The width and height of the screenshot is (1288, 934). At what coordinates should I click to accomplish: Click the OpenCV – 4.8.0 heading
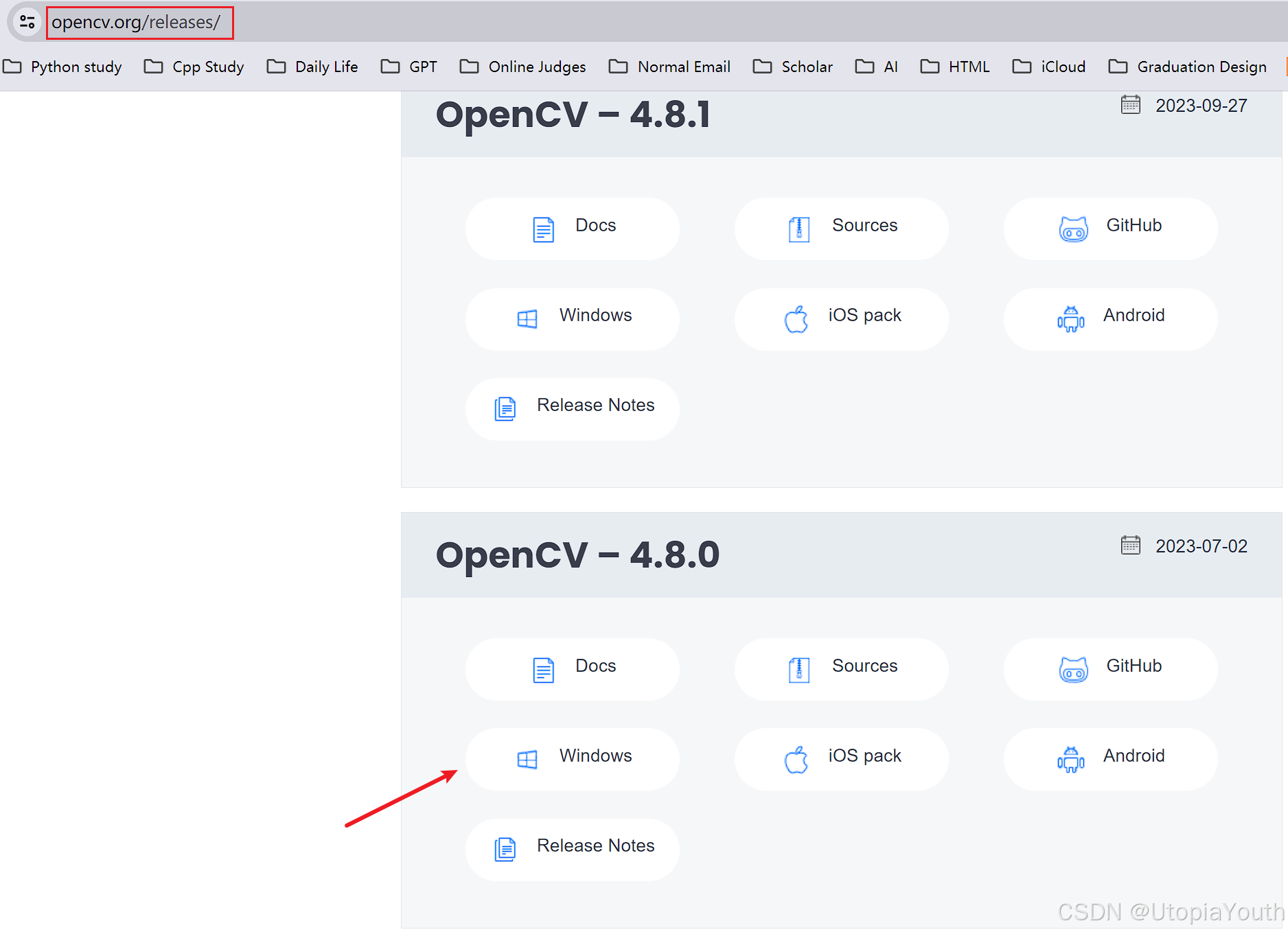pyautogui.click(x=577, y=554)
